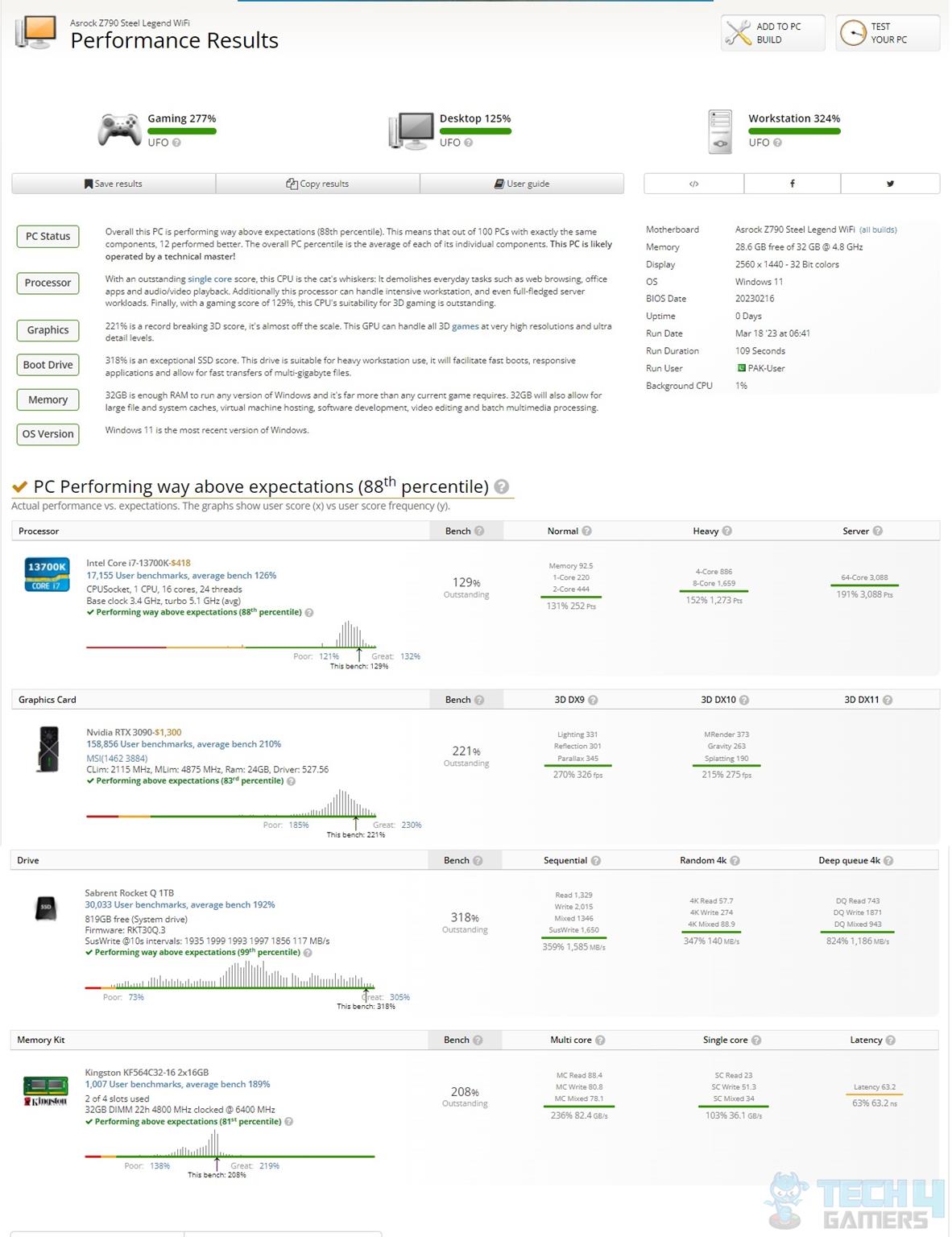The width and height of the screenshot is (952, 1237).
Task: Click help icon beside Graphics Card Bench header
Action: (x=479, y=700)
